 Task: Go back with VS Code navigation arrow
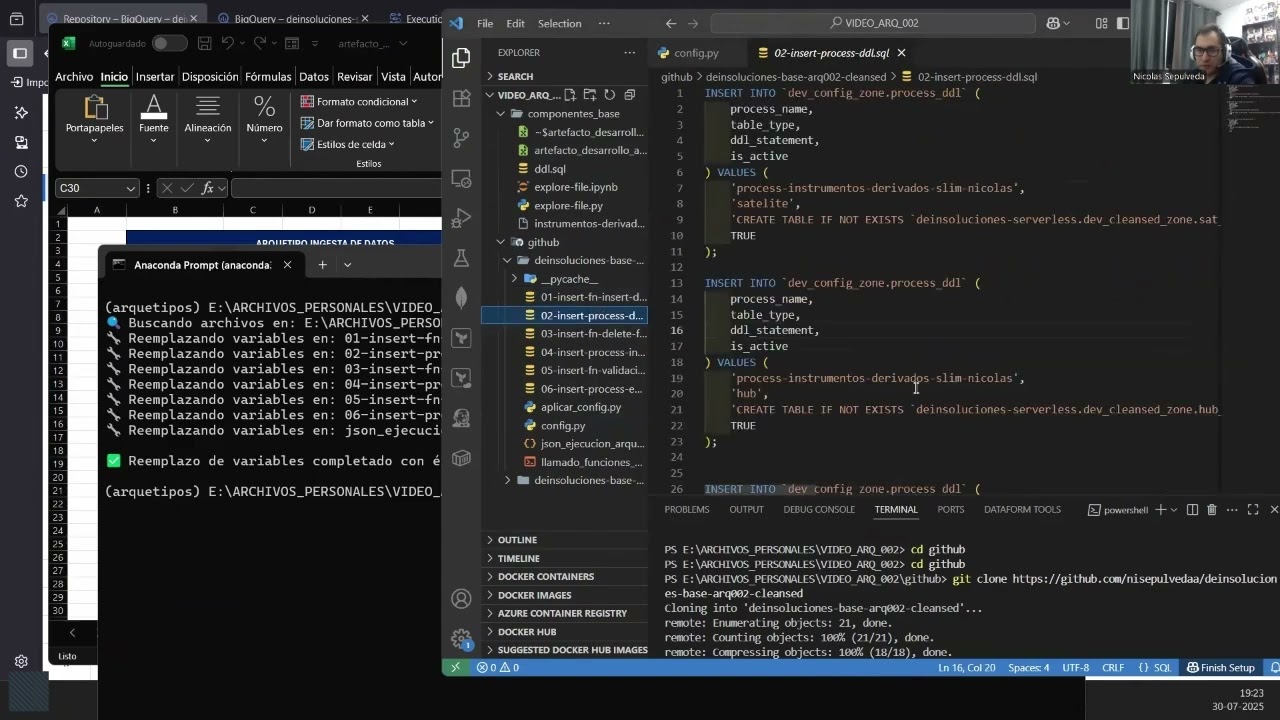pos(670,23)
